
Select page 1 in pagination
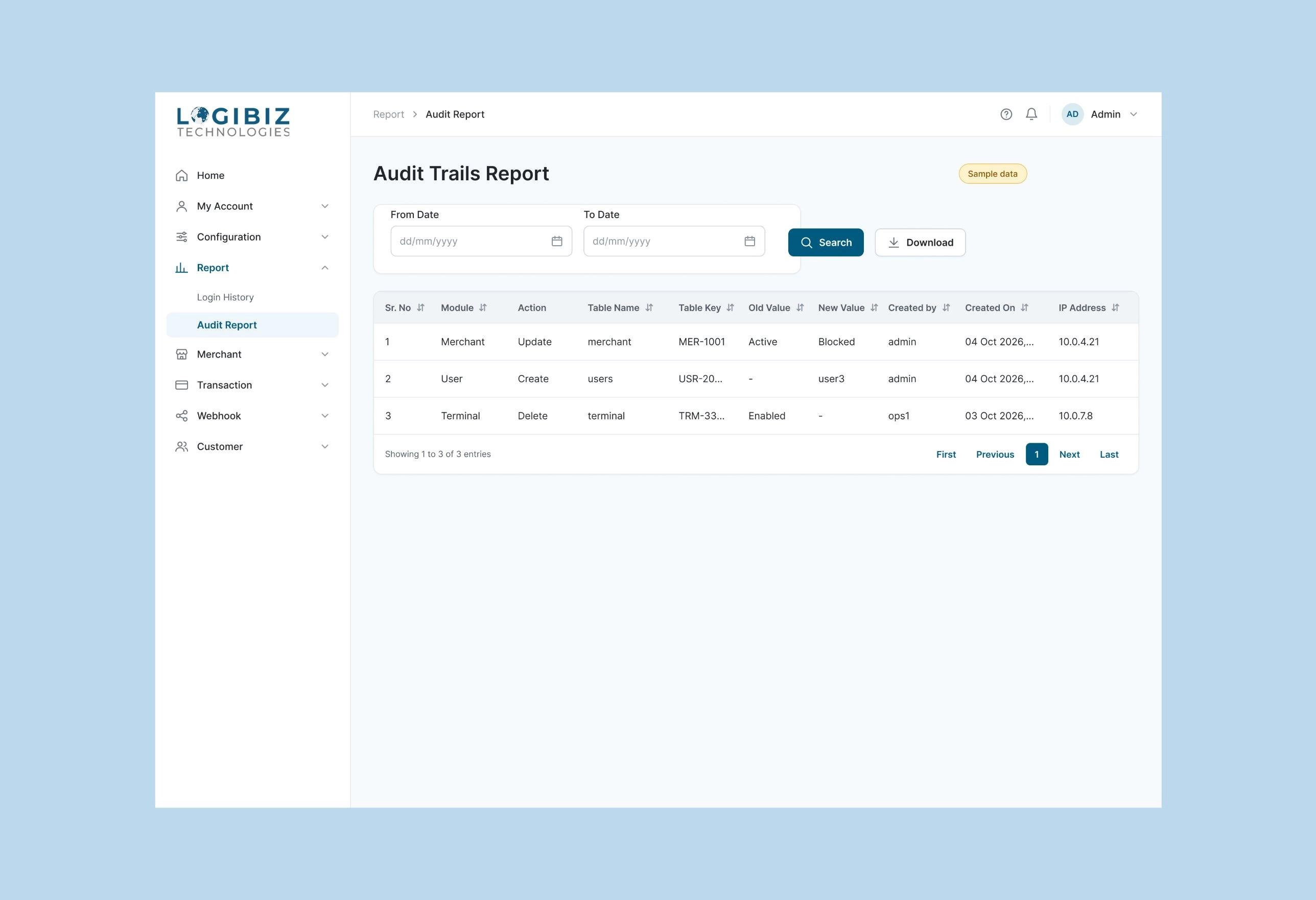1036,455
